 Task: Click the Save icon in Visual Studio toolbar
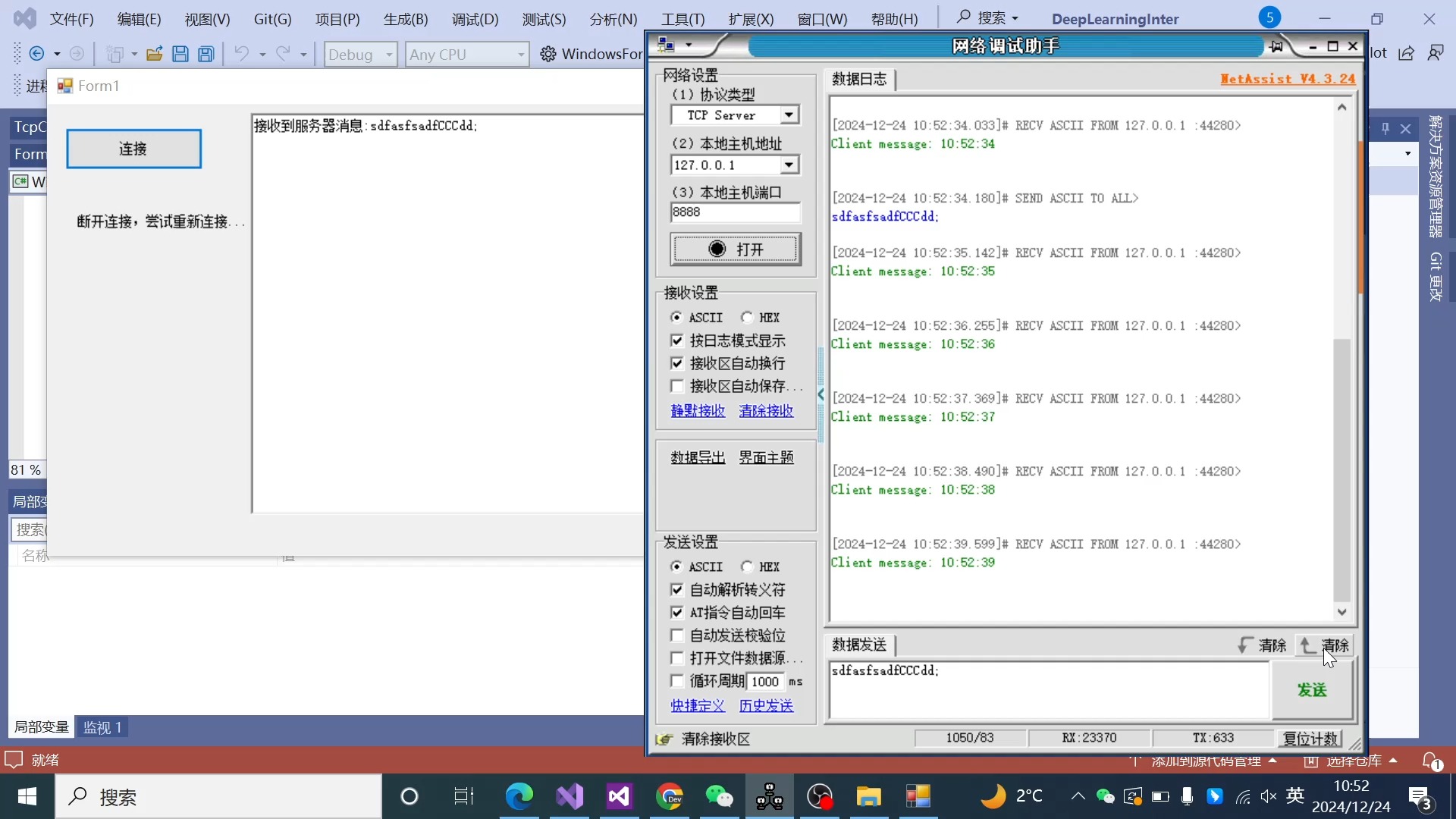(x=180, y=54)
